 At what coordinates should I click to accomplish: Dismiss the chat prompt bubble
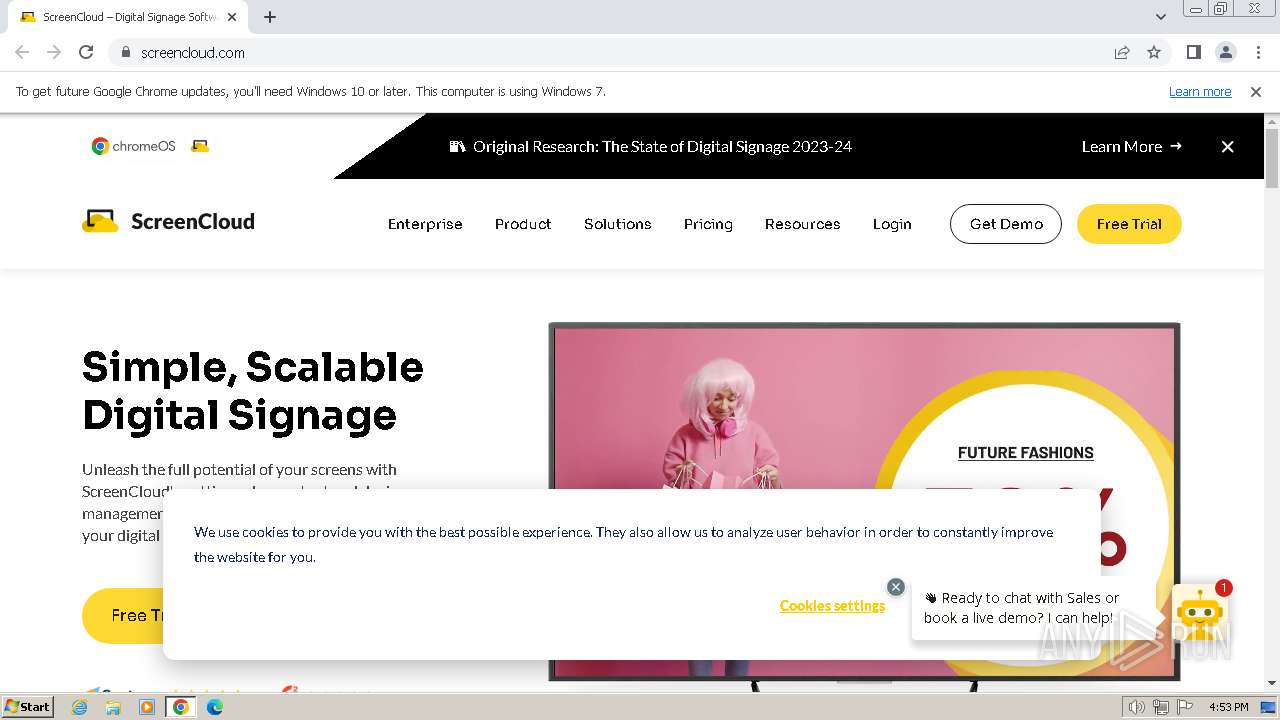[896, 587]
